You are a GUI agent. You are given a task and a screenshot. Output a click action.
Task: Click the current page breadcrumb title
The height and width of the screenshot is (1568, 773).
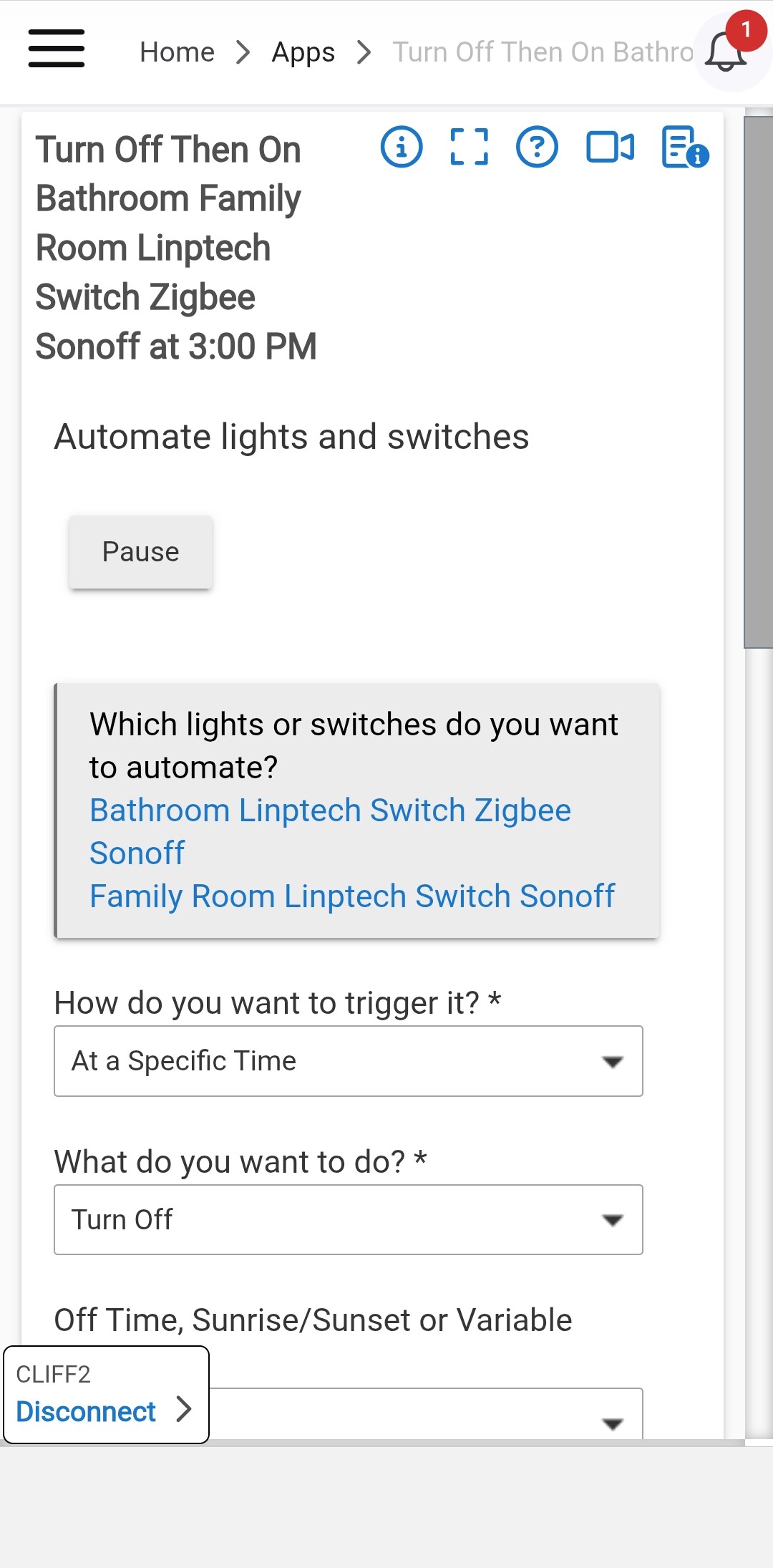point(543,52)
